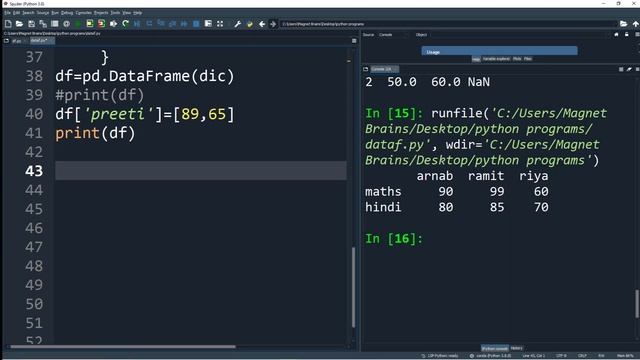Create a new file from toolbar

(8, 24)
